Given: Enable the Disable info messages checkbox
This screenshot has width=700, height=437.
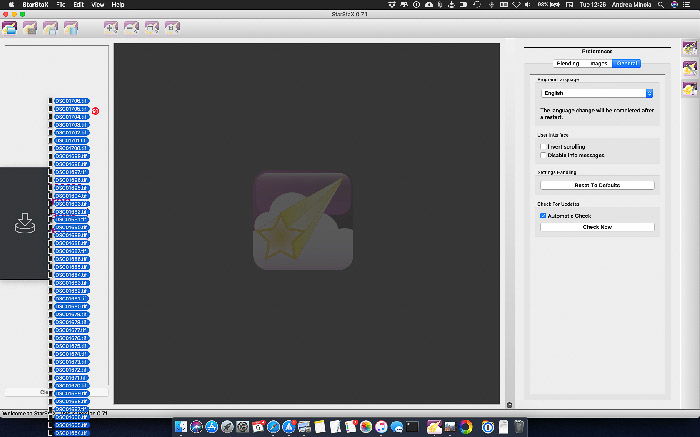Looking at the screenshot, I should 543,155.
